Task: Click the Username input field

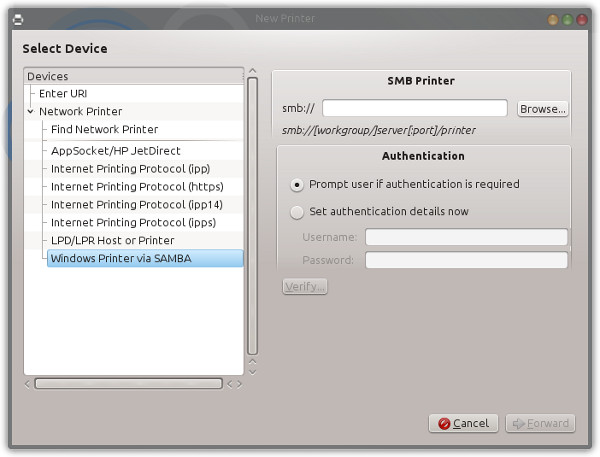Action: click(x=466, y=237)
